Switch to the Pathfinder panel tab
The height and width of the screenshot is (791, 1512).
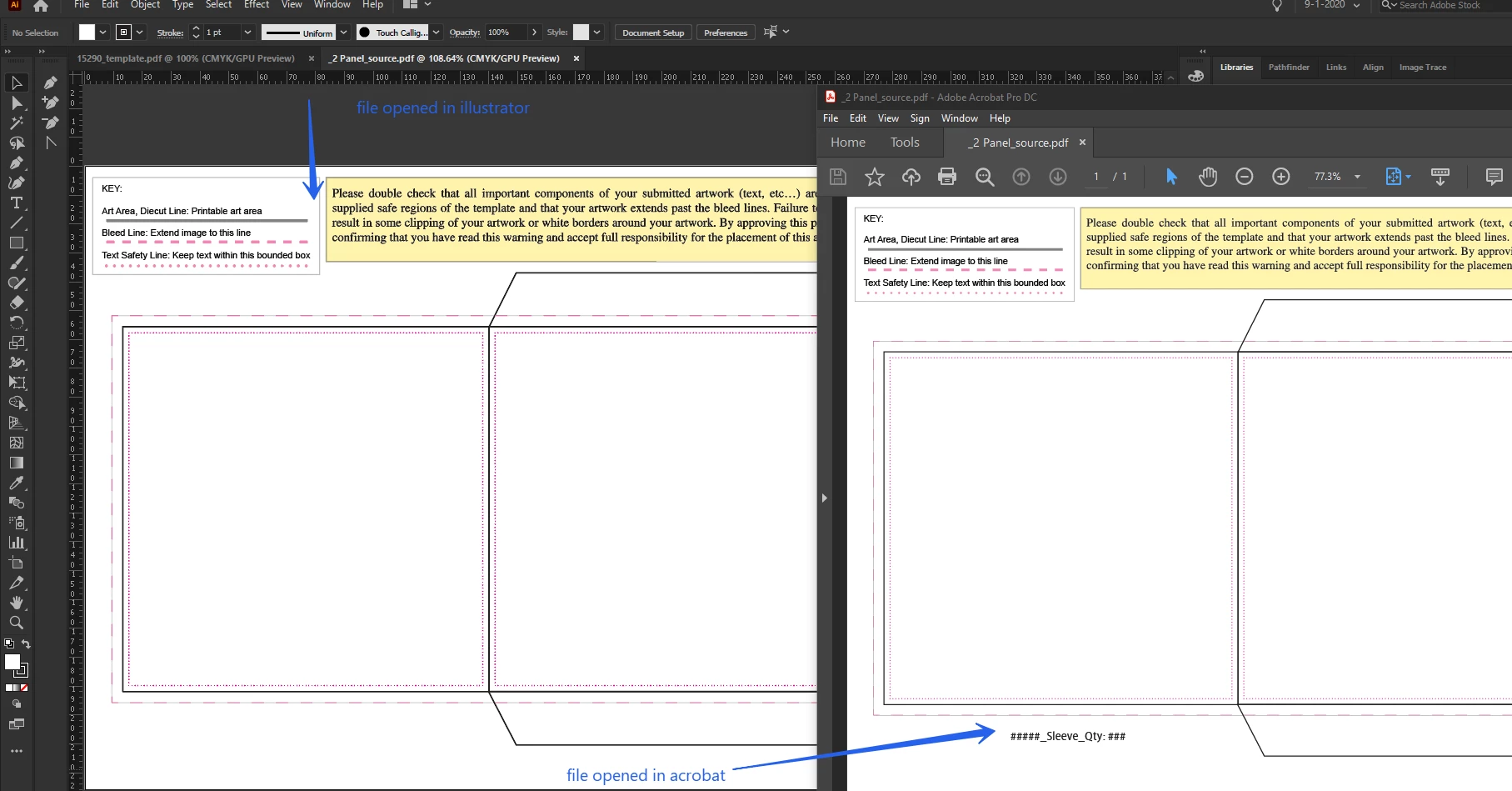(1289, 68)
